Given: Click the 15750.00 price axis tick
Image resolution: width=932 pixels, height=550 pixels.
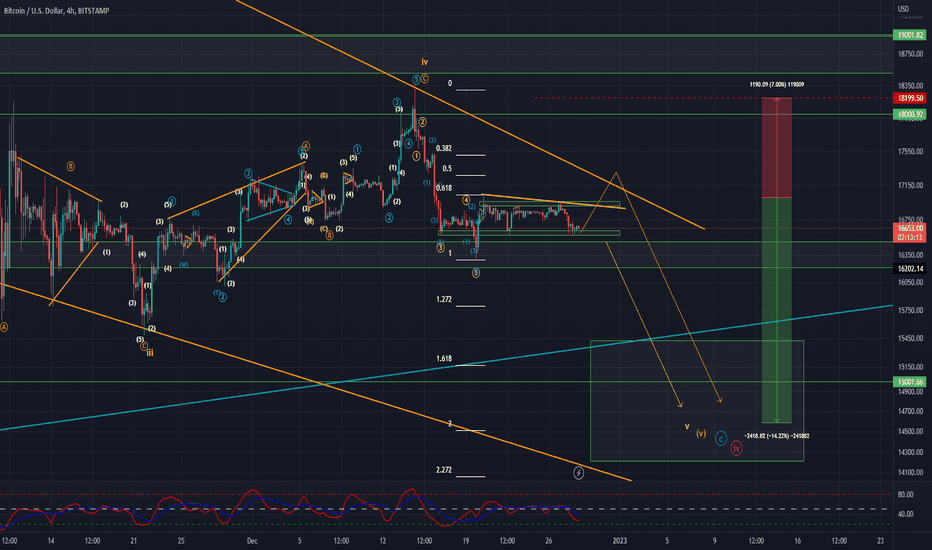Looking at the screenshot, I should (910, 310).
